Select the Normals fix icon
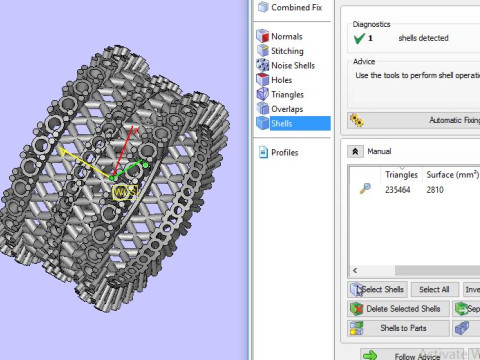This screenshot has height=360, width=480. tap(263, 36)
